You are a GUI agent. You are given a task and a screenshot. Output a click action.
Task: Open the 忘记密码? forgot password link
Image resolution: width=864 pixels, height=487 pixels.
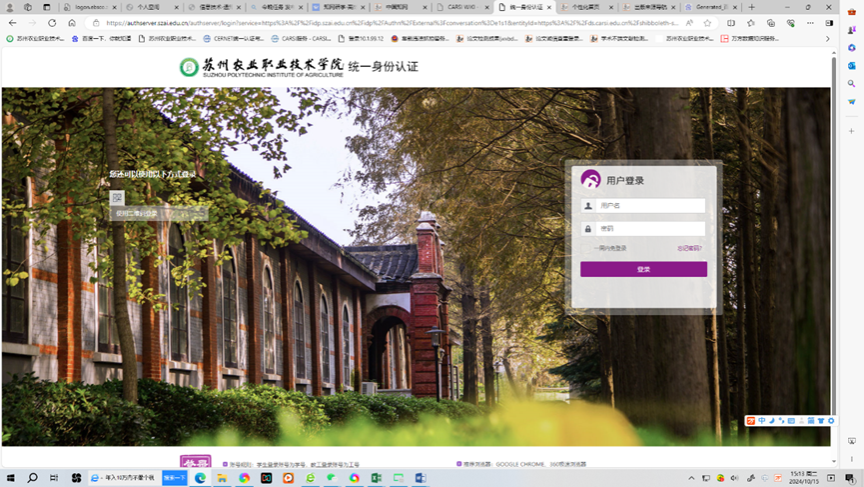click(x=689, y=248)
